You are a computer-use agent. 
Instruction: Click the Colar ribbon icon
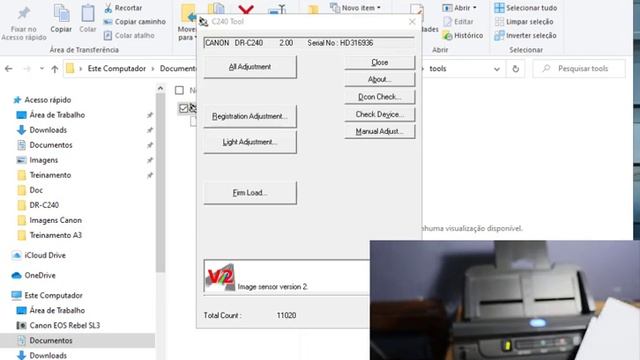(87, 14)
